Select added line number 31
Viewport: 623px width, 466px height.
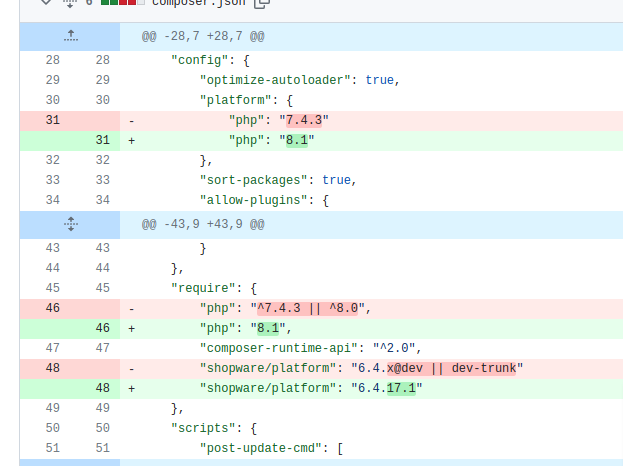pos(102,140)
